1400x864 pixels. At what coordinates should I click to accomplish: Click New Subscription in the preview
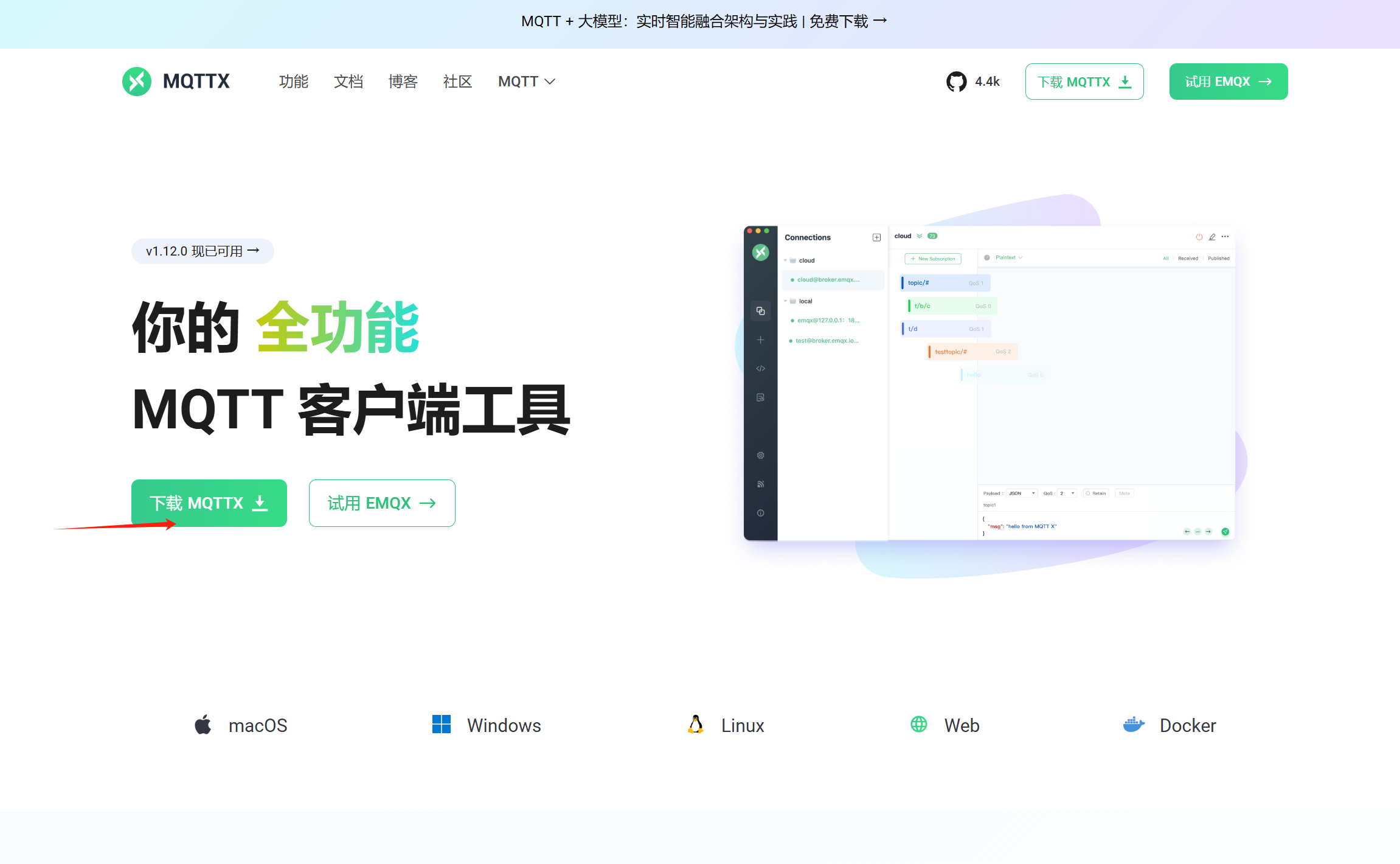coord(933,259)
